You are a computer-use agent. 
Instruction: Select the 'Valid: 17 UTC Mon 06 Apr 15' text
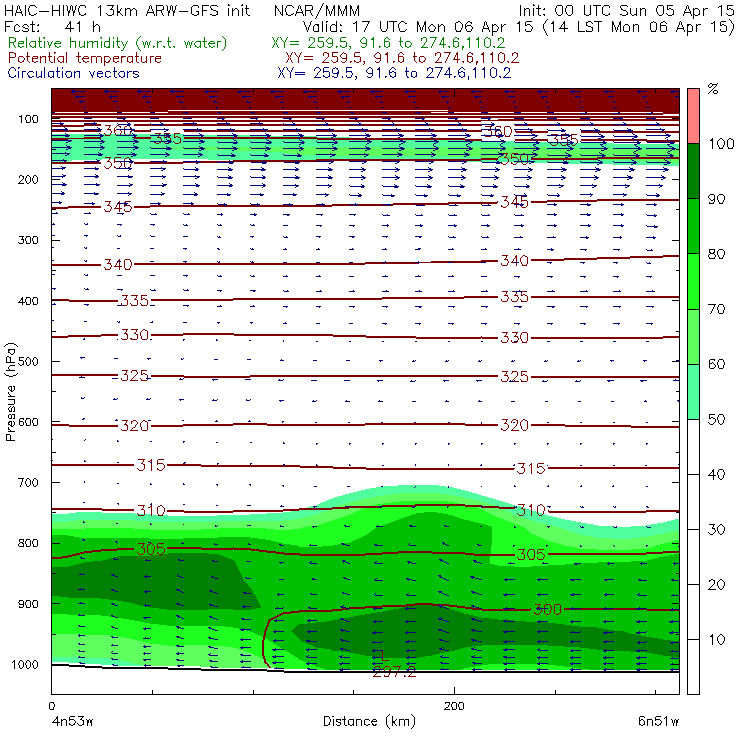[418, 27]
